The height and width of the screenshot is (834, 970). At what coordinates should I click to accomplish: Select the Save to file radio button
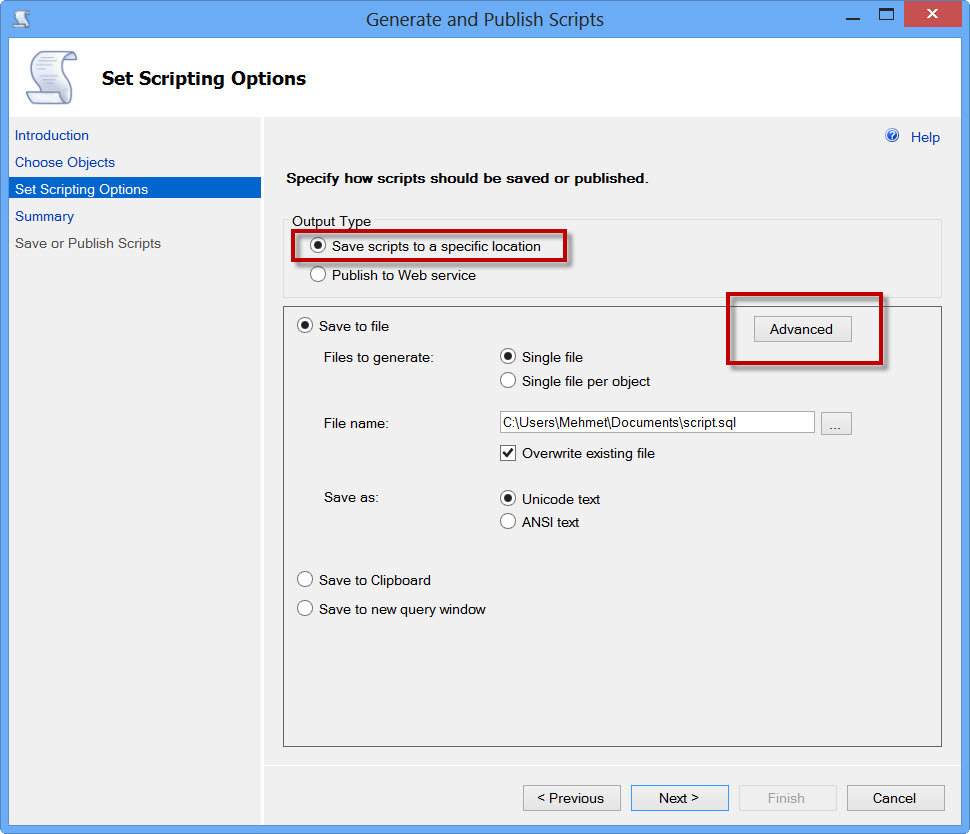(x=305, y=326)
